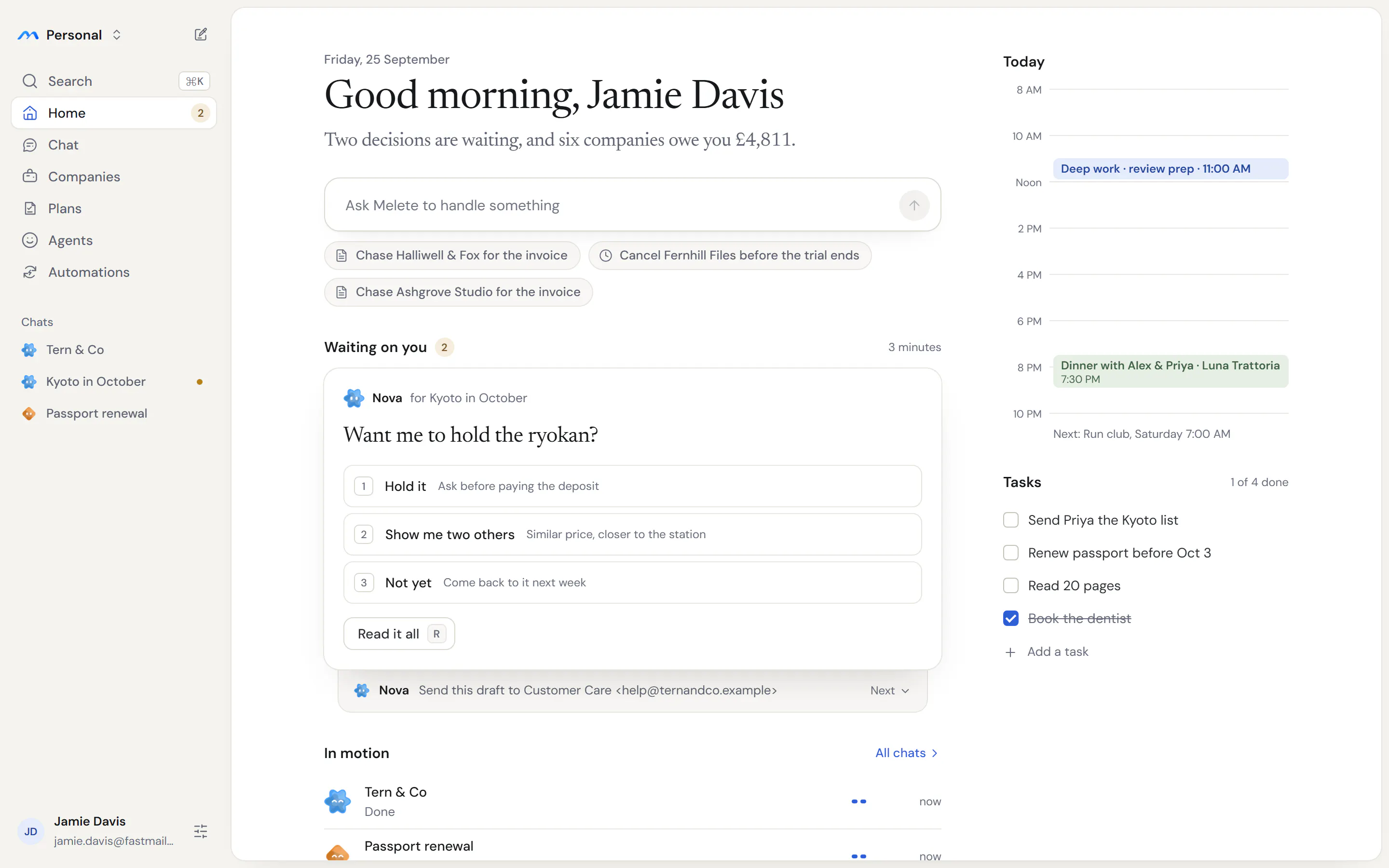Click the Kyoto in October chat avatar
Screen dimensions: 1389x868
click(29, 382)
